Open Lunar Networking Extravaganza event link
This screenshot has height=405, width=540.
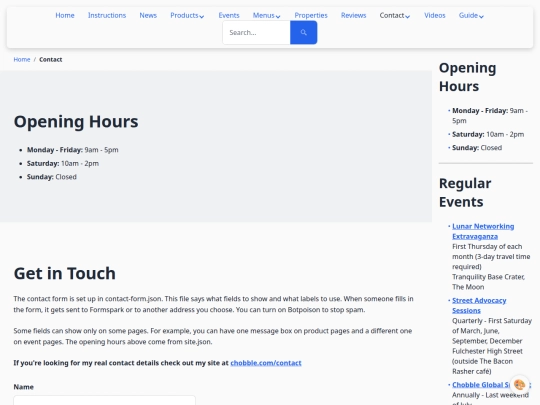click(483, 231)
